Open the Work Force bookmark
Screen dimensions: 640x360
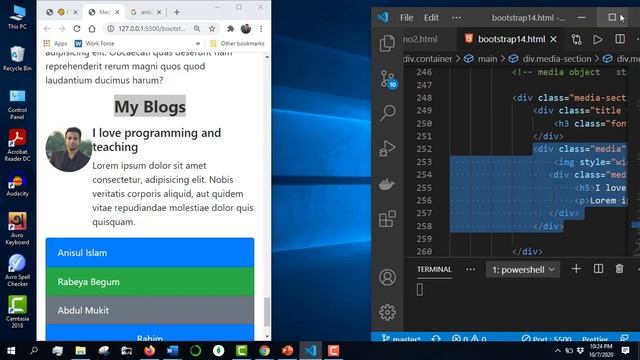click(95, 43)
